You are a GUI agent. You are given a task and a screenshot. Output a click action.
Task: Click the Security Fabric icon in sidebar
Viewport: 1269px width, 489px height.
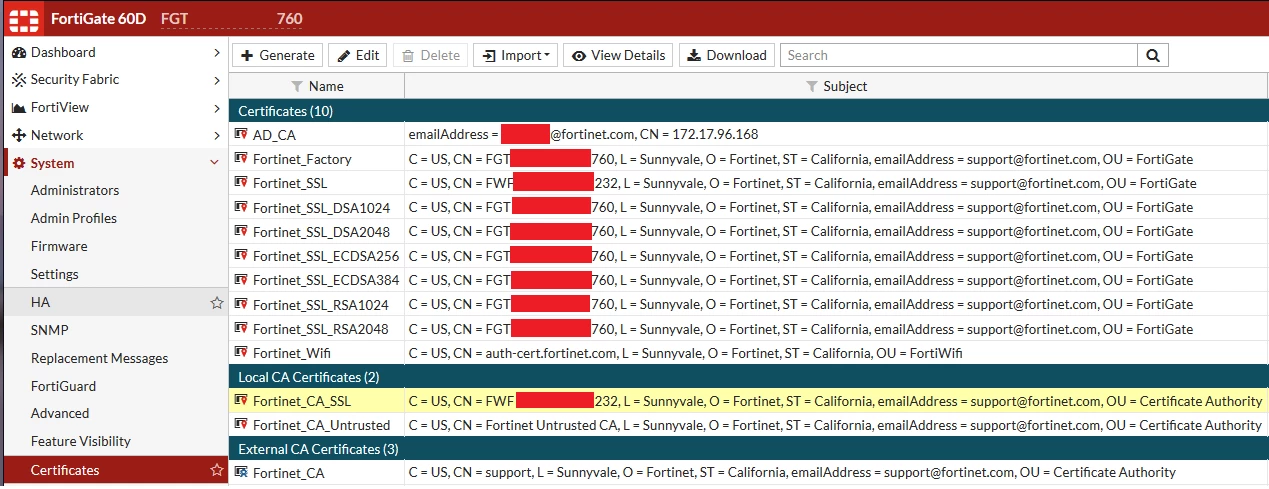pos(19,80)
